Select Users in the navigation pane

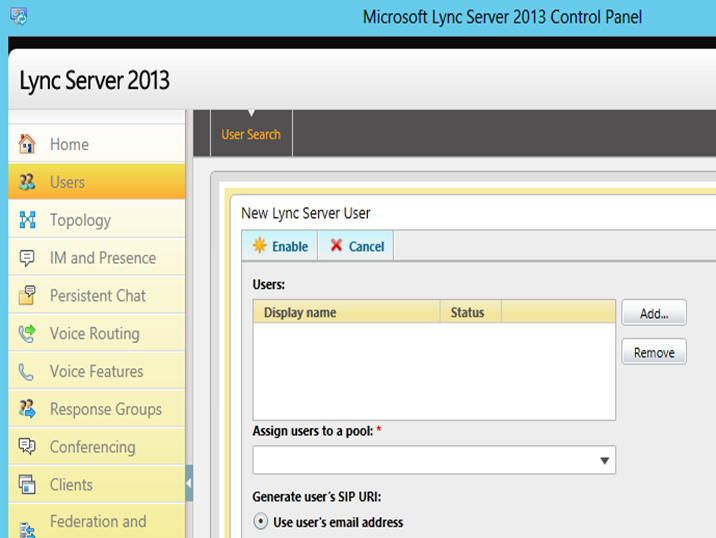pyautogui.click(x=97, y=182)
